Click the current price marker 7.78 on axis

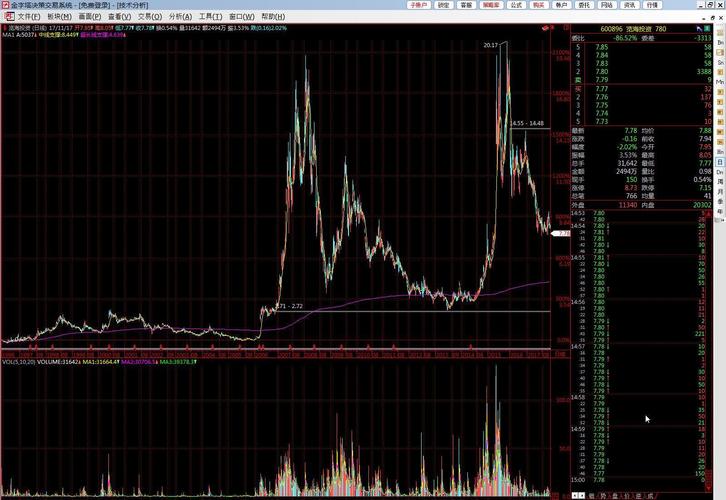click(561, 233)
